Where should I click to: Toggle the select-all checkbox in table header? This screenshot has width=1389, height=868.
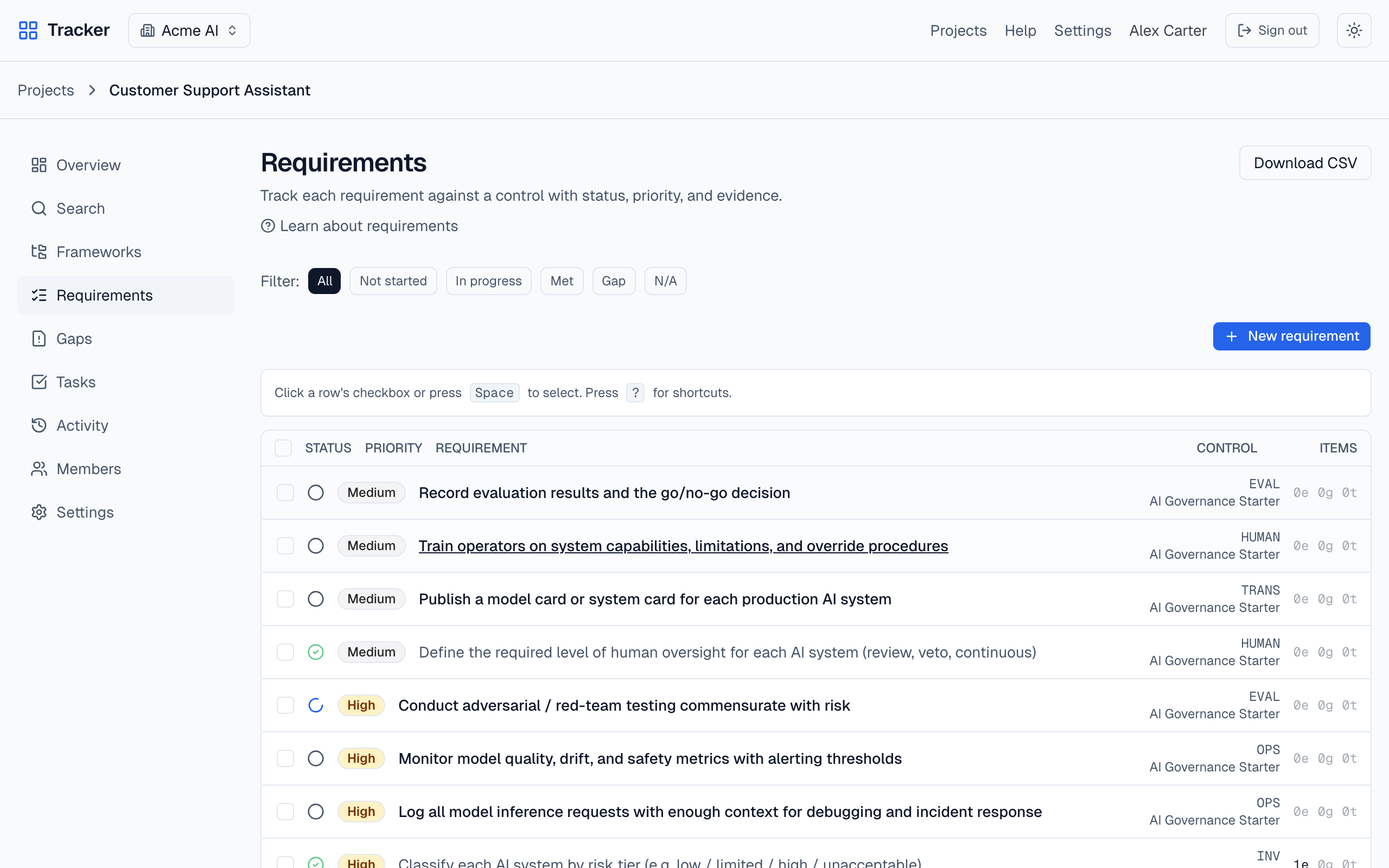point(283,448)
